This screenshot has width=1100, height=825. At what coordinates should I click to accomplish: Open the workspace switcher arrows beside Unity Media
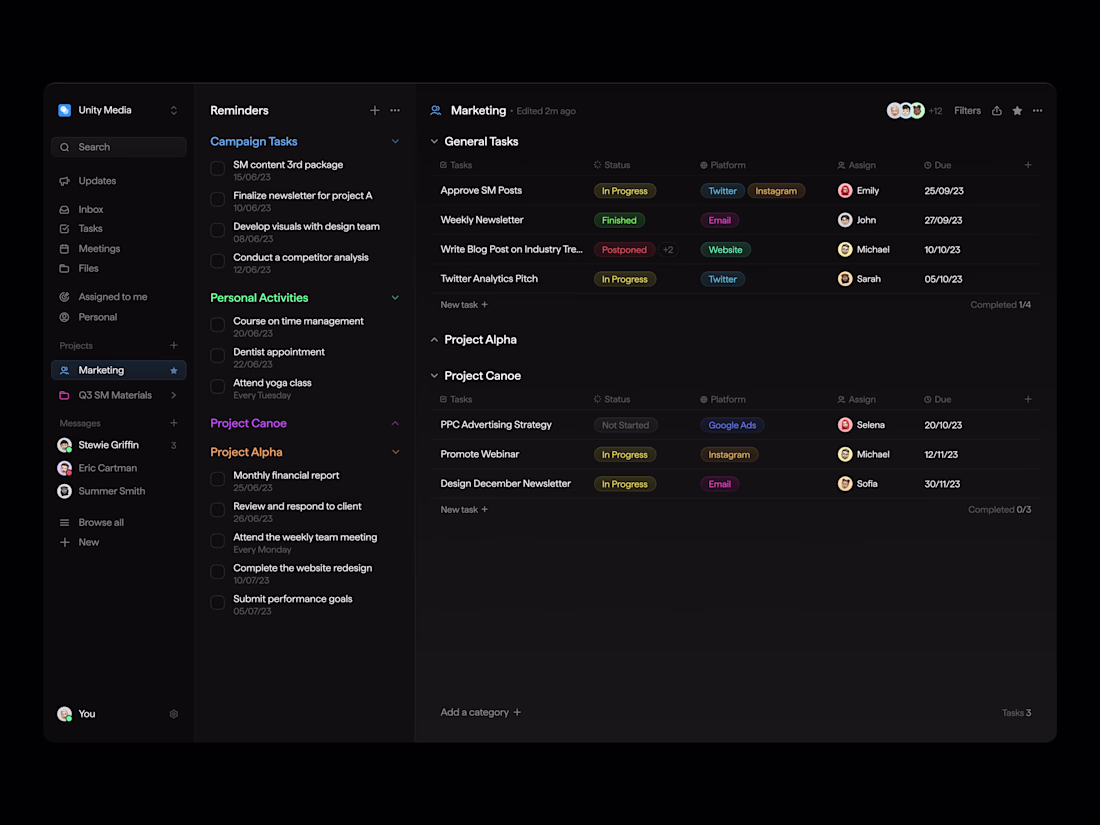pyautogui.click(x=174, y=110)
